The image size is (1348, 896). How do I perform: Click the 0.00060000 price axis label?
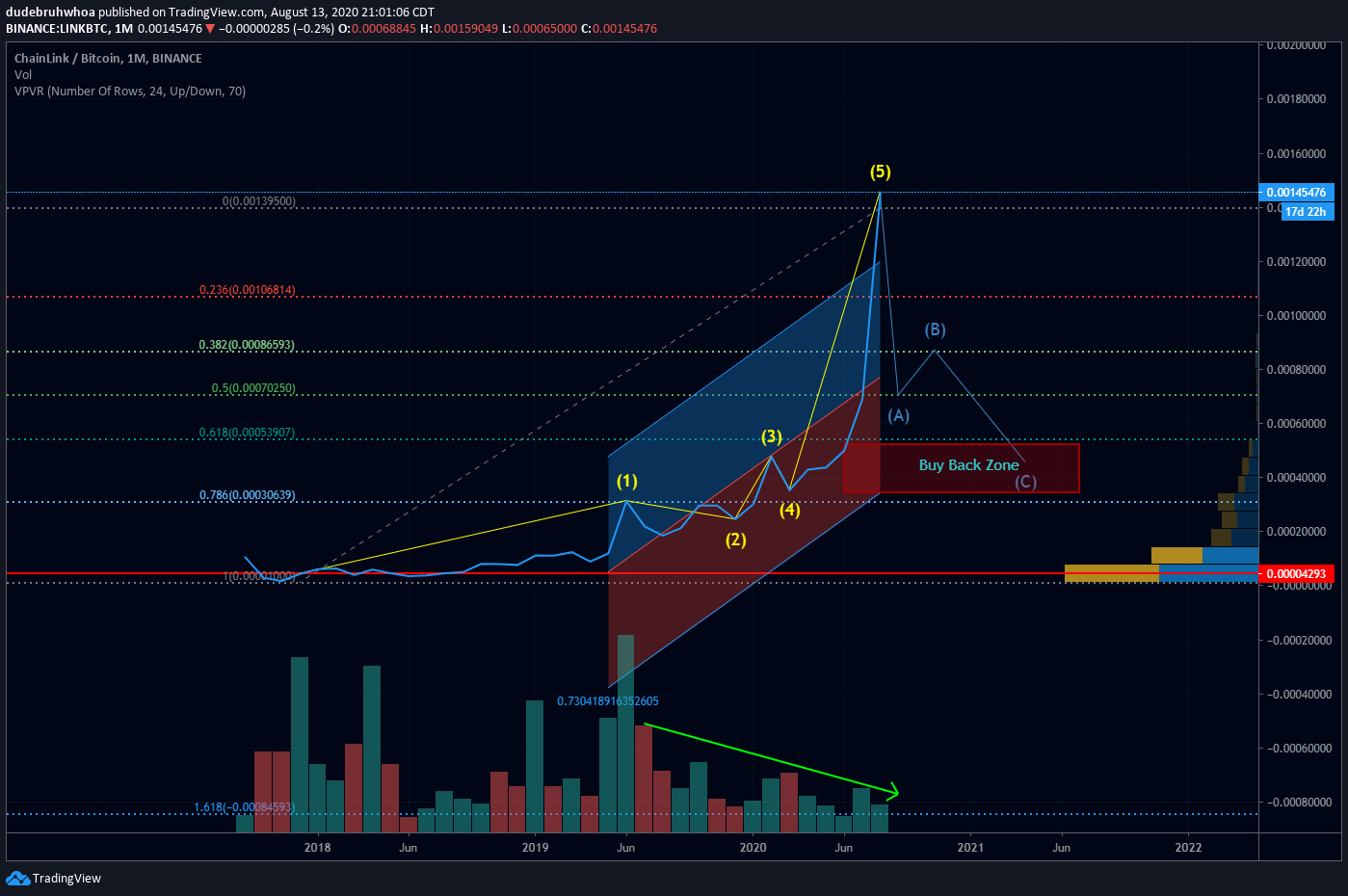pyautogui.click(x=1296, y=424)
